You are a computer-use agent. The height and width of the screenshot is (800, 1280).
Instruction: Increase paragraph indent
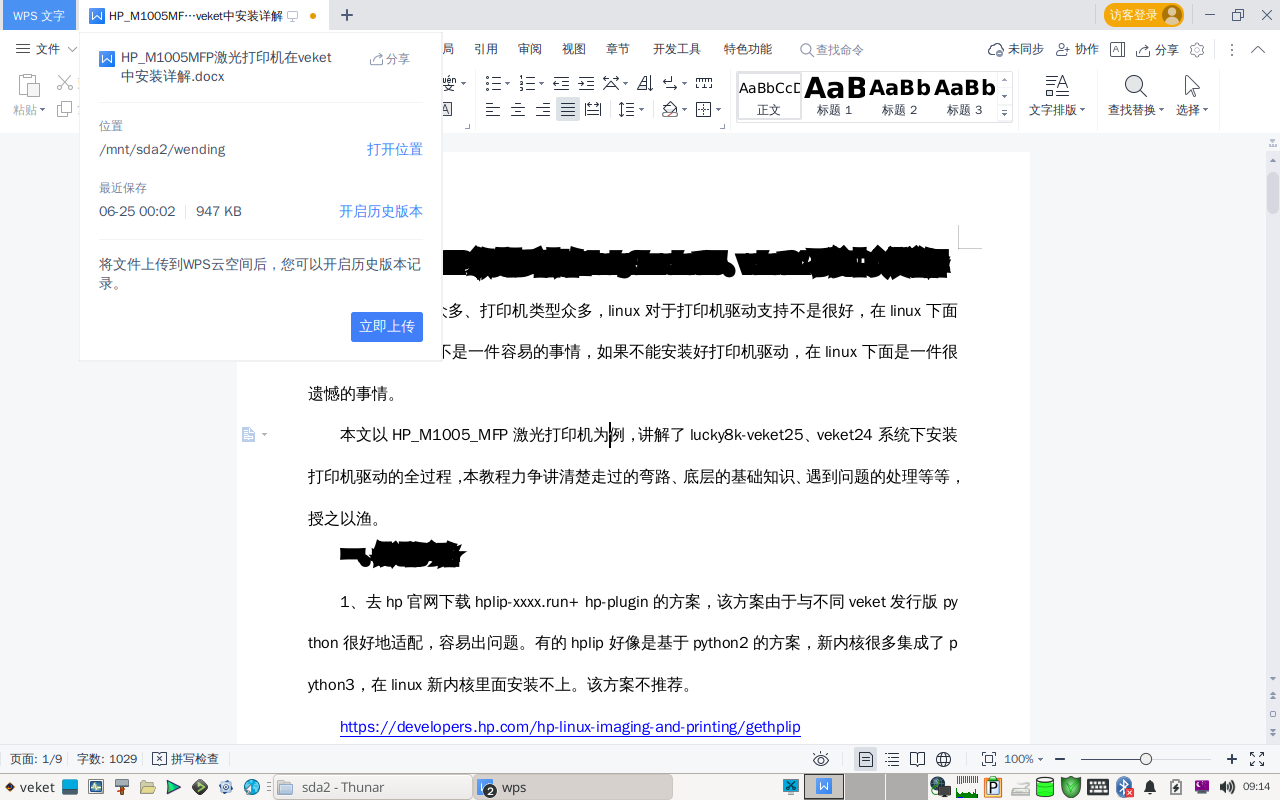(586, 83)
